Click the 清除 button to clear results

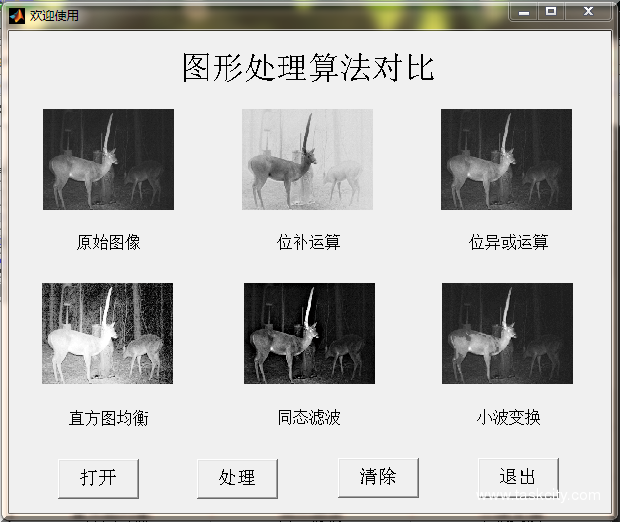(378, 478)
